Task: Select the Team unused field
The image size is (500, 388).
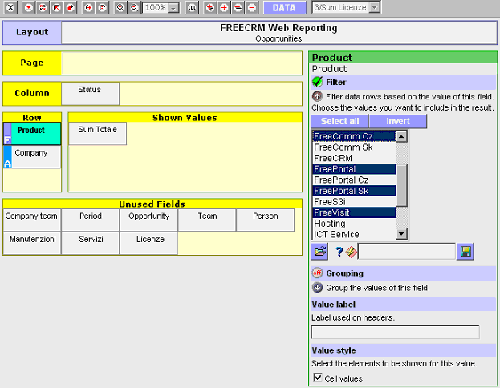Action: coord(207,220)
